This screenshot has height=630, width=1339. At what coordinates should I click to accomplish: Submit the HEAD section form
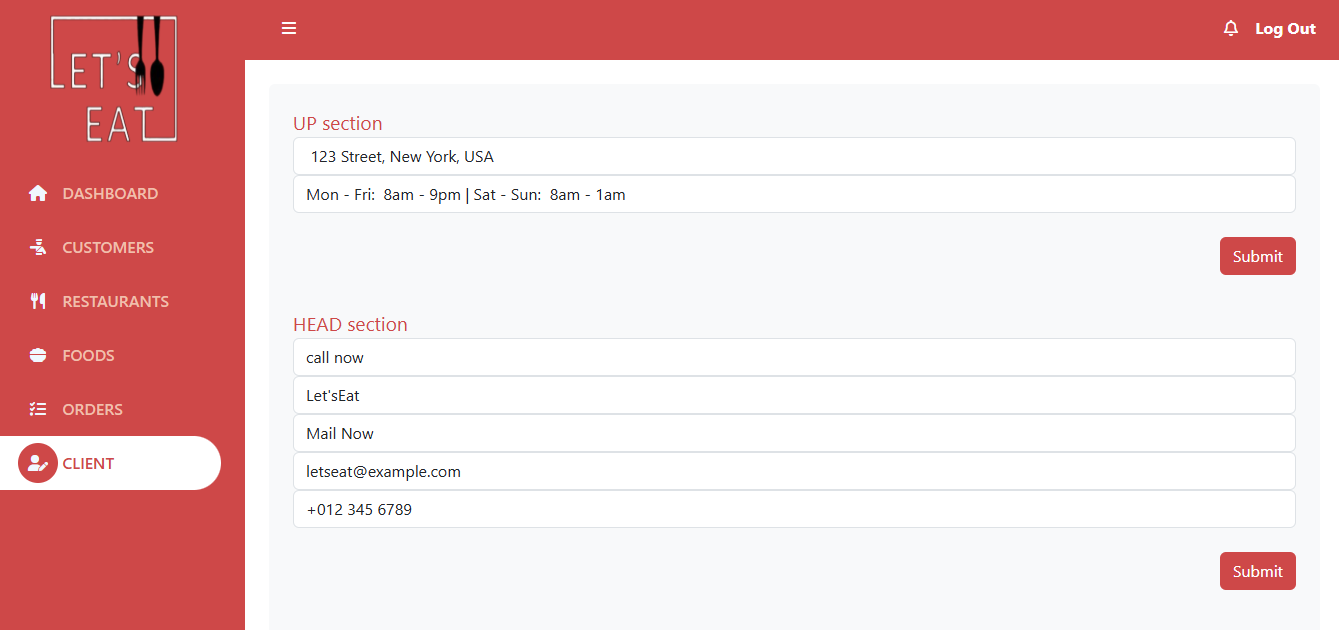tap(1257, 571)
